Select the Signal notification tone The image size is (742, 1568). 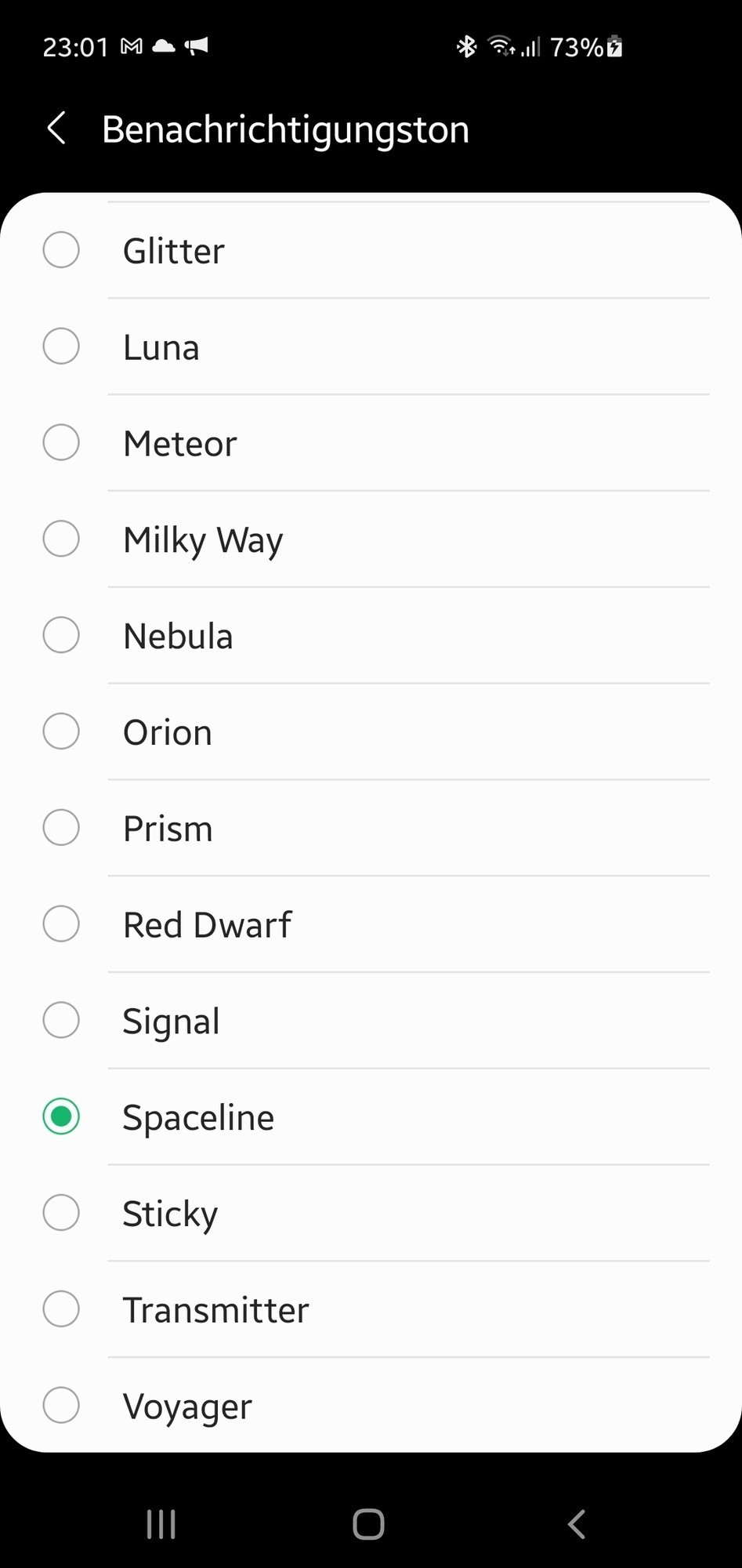click(371, 1021)
